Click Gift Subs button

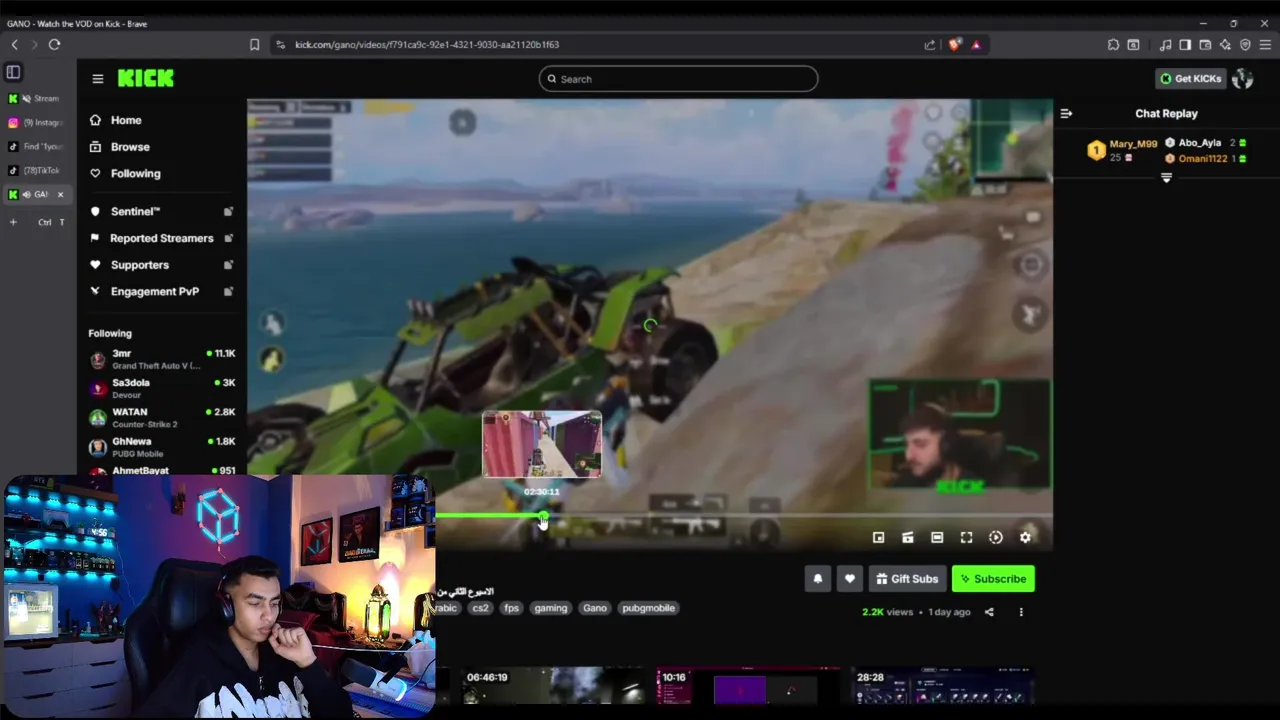pos(907,579)
